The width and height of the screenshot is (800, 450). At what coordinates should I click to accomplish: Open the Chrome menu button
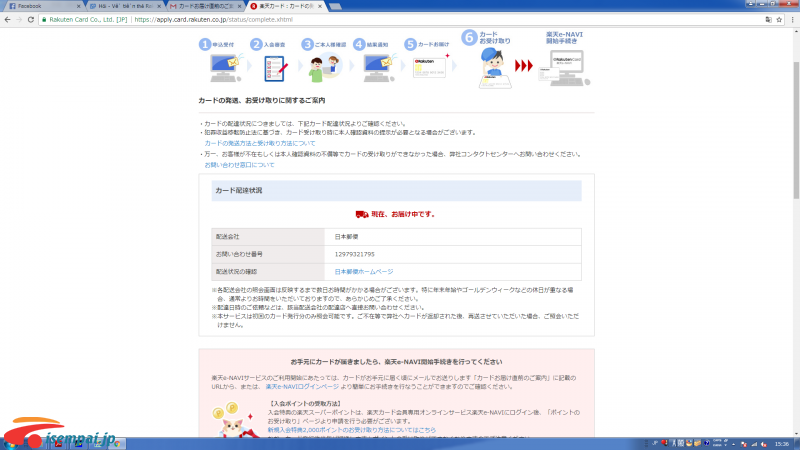coord(792,19)
